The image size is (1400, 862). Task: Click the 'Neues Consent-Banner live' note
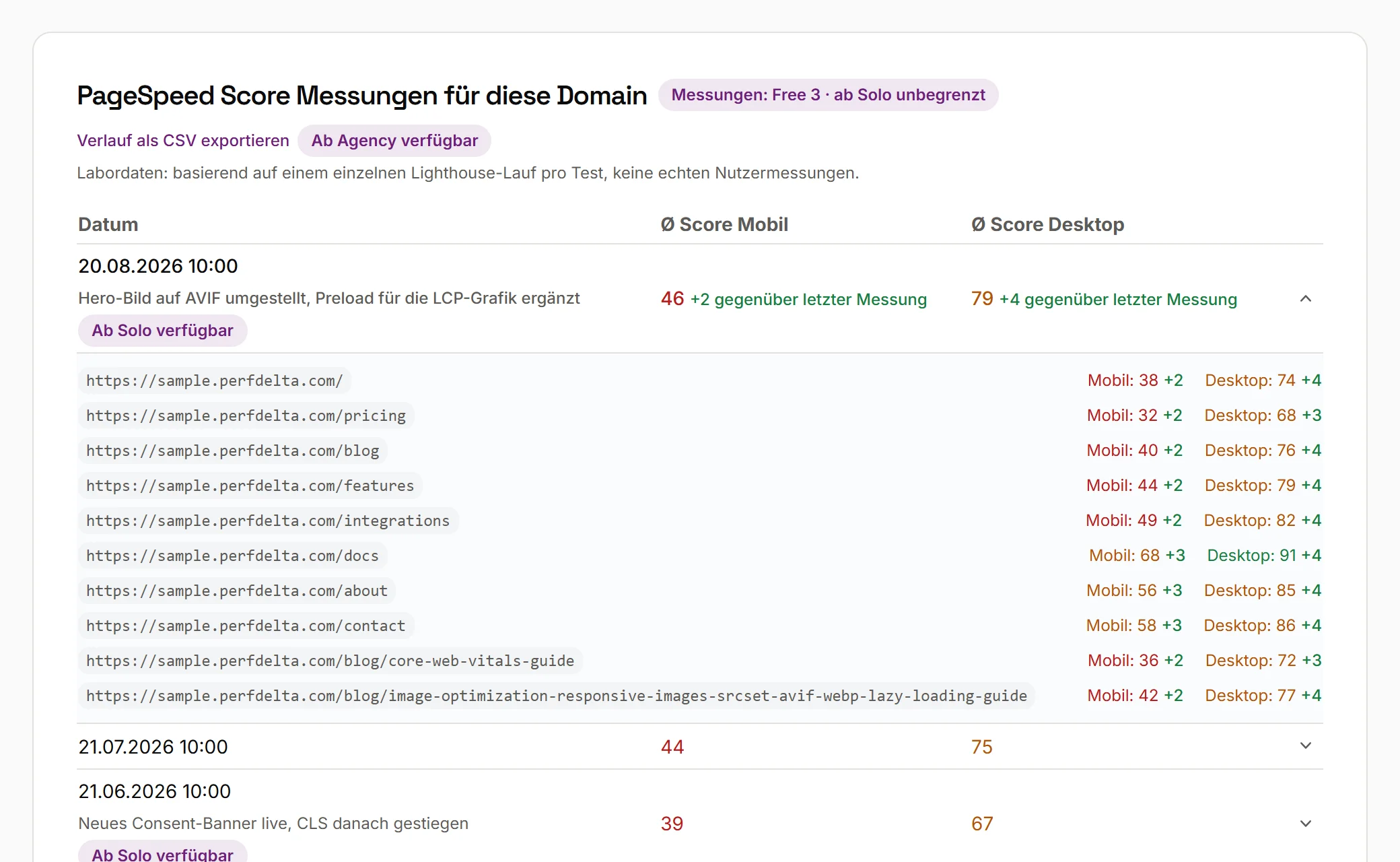273,824
